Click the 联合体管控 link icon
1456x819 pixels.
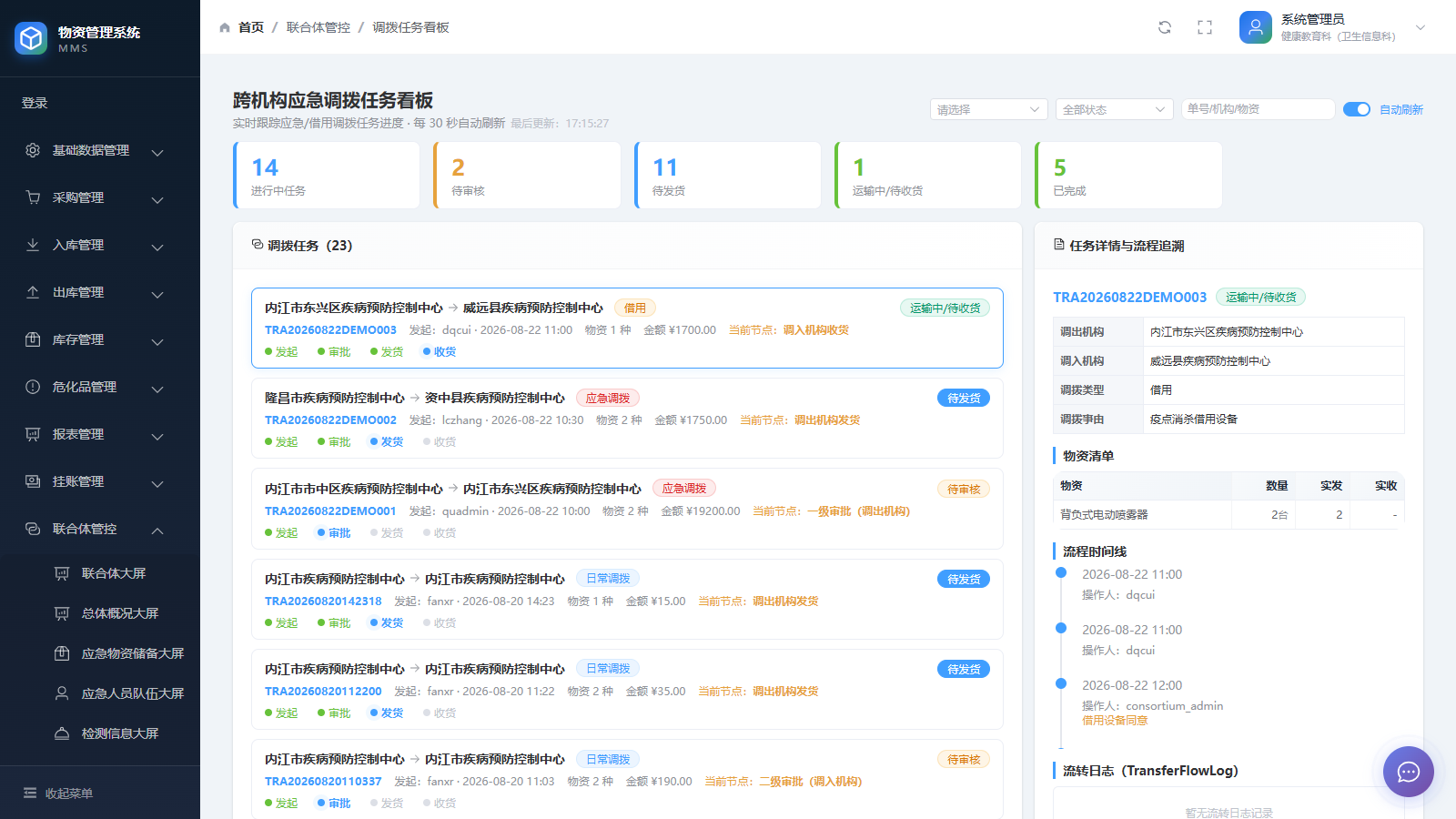[33, 529]
